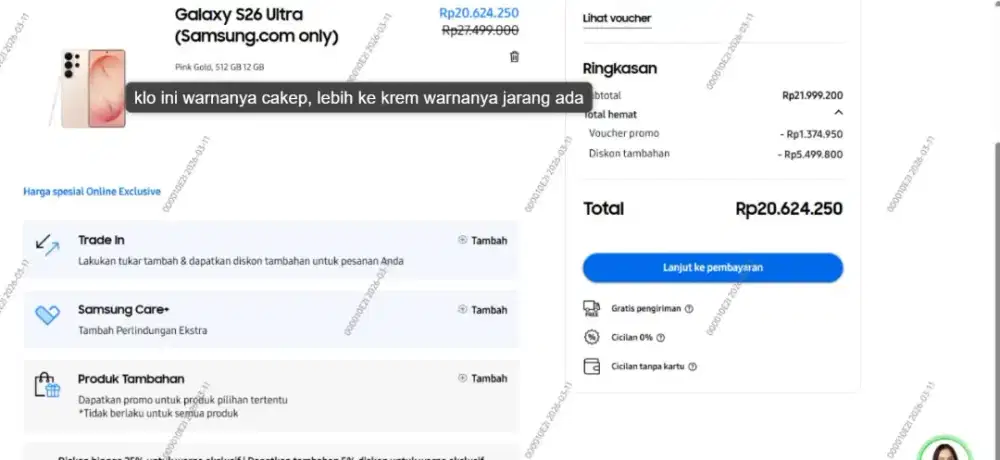Click the Total amount Rp20.624.250
1000x460 pixels.
(789, 209)
